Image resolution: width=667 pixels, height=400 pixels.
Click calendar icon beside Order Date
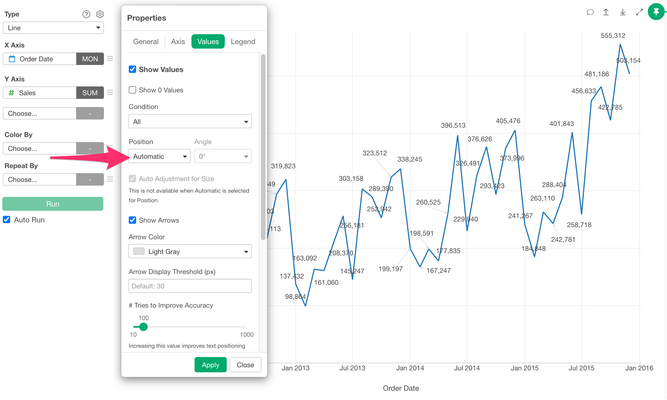[x=12, y=59]
